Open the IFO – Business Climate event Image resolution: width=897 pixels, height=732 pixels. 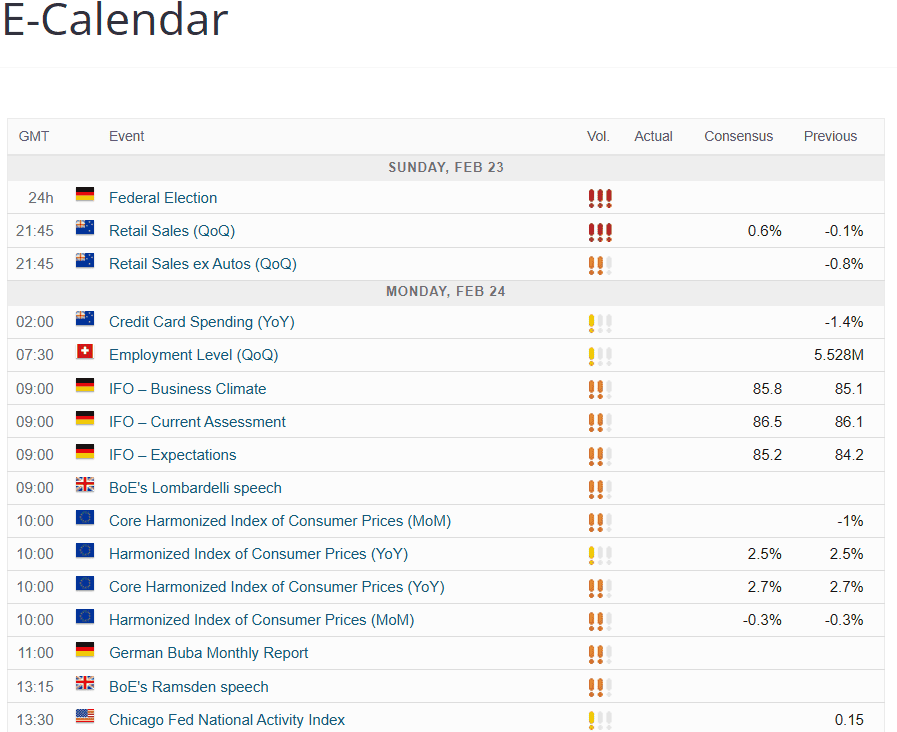pos(187,389)
